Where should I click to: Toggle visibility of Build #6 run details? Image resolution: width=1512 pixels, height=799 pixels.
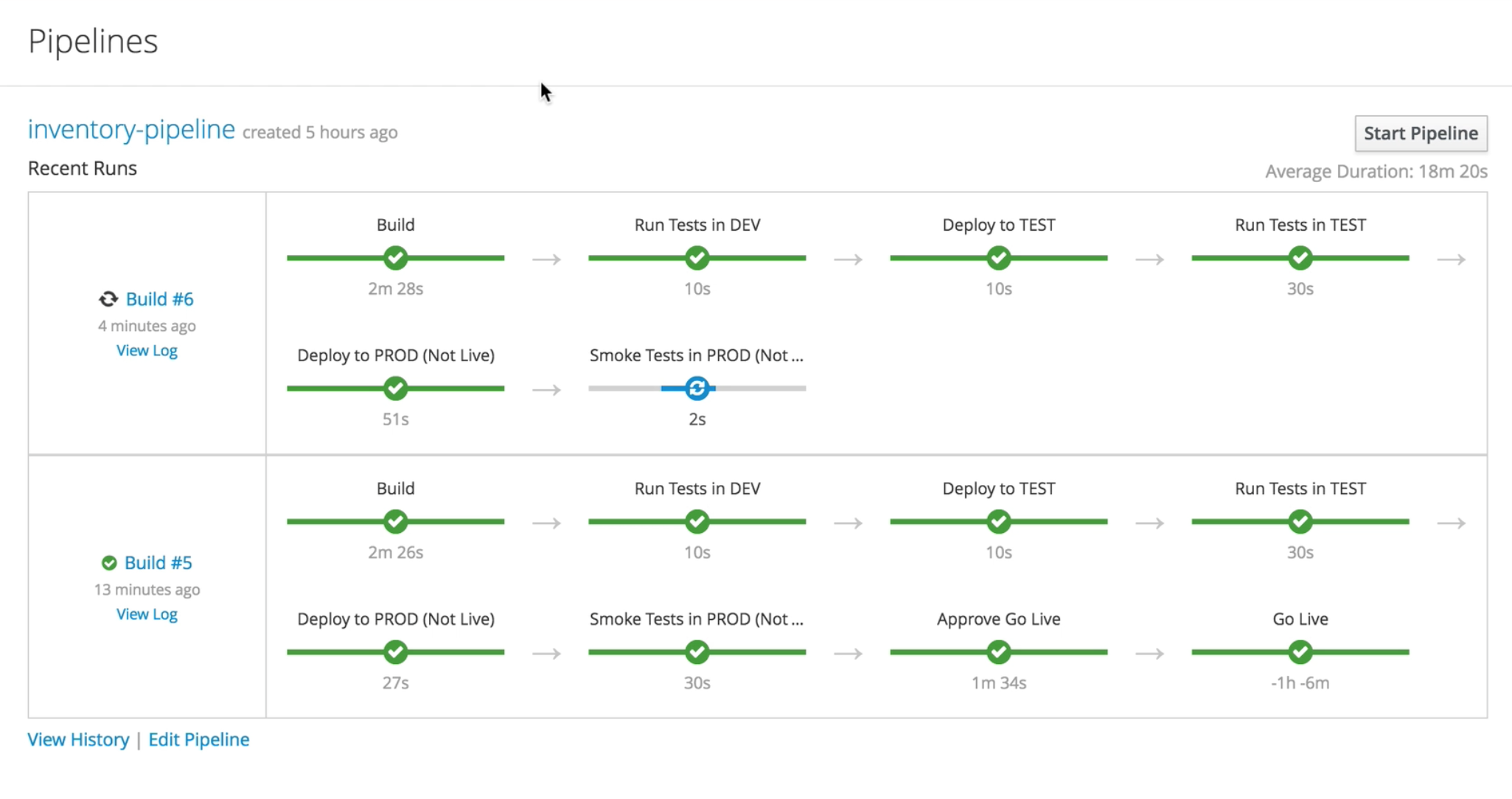159,298
